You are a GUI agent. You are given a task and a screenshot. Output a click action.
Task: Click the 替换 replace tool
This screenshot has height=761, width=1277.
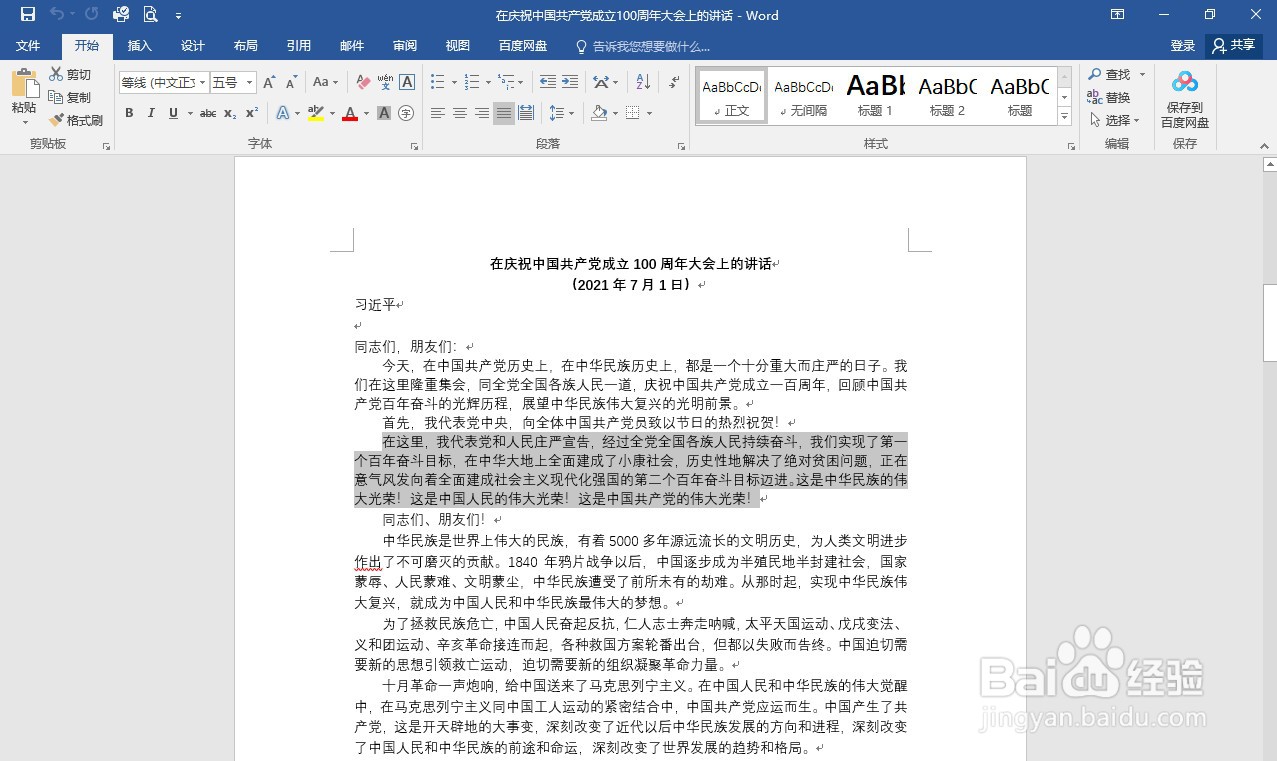[1109, 97]
